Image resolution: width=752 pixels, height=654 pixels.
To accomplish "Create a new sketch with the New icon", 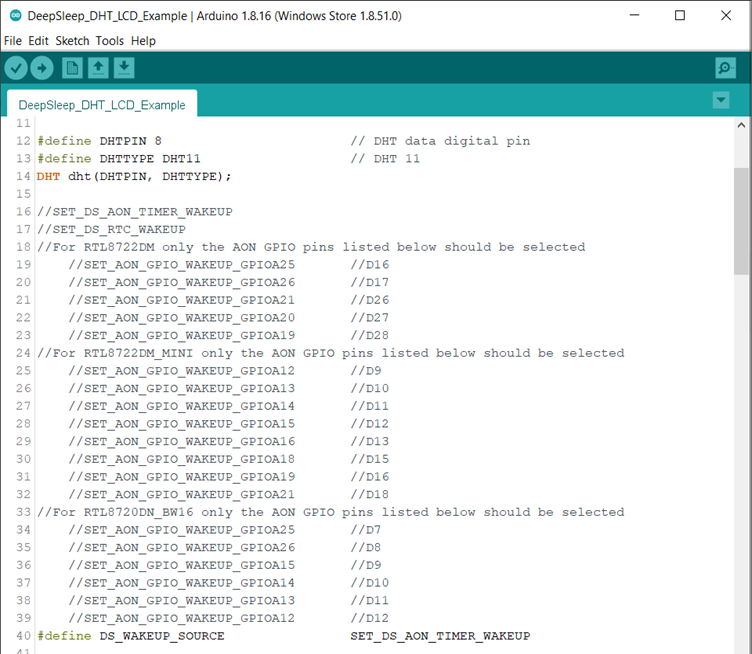I will pyautogui.click(x=72, y=68).
